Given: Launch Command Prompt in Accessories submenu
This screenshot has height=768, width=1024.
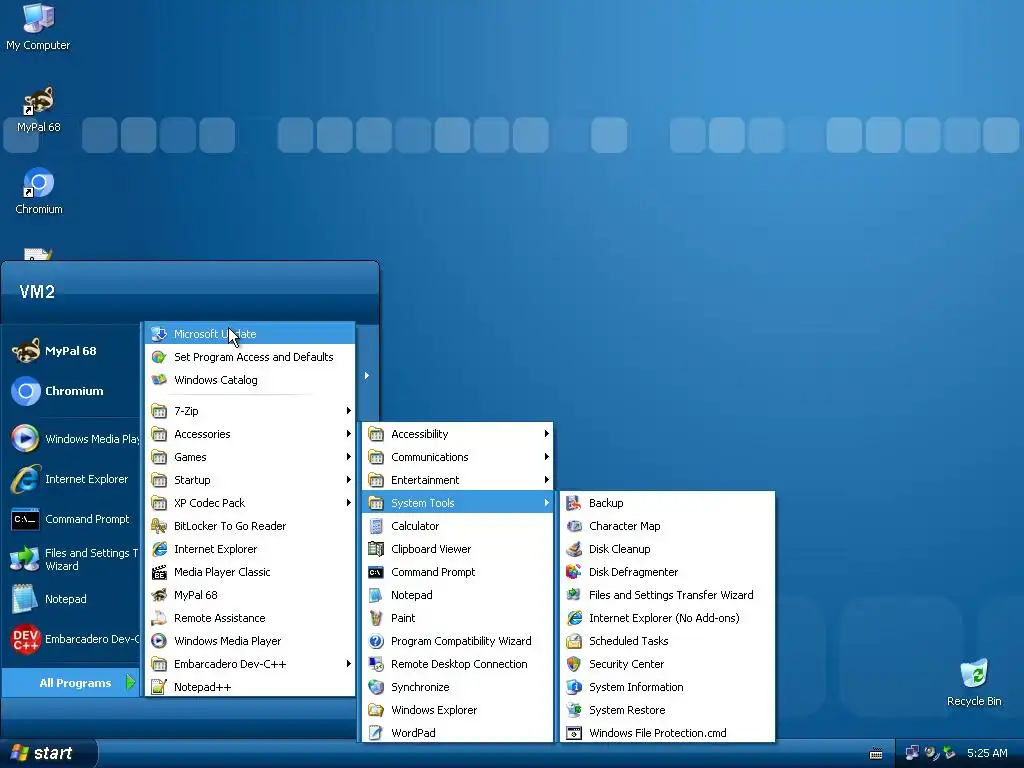Looking at the screenshot, I should [x=457, y=572].
